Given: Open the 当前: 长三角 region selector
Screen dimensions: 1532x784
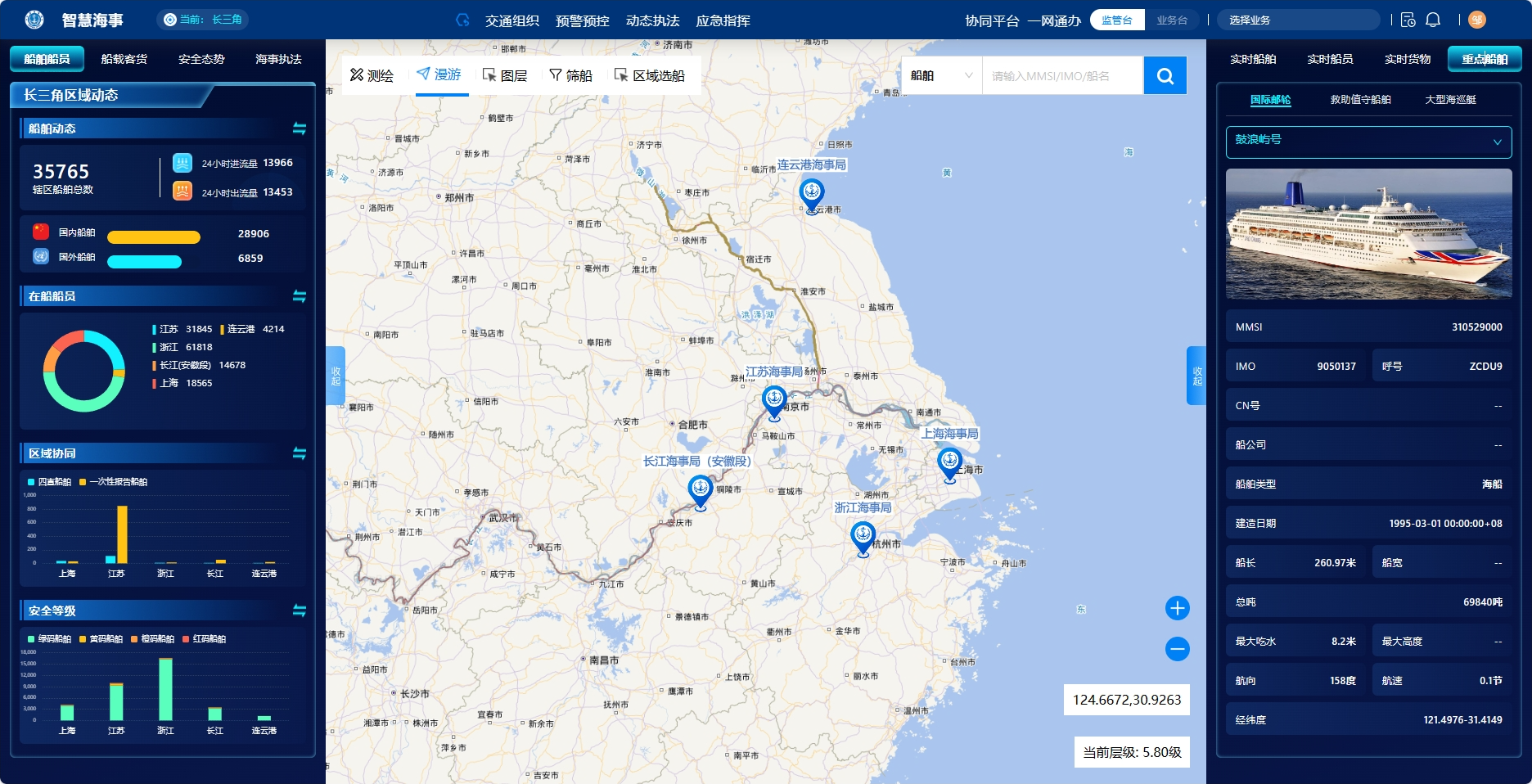Looking at the screenshot, I should (x=203, y=20).
